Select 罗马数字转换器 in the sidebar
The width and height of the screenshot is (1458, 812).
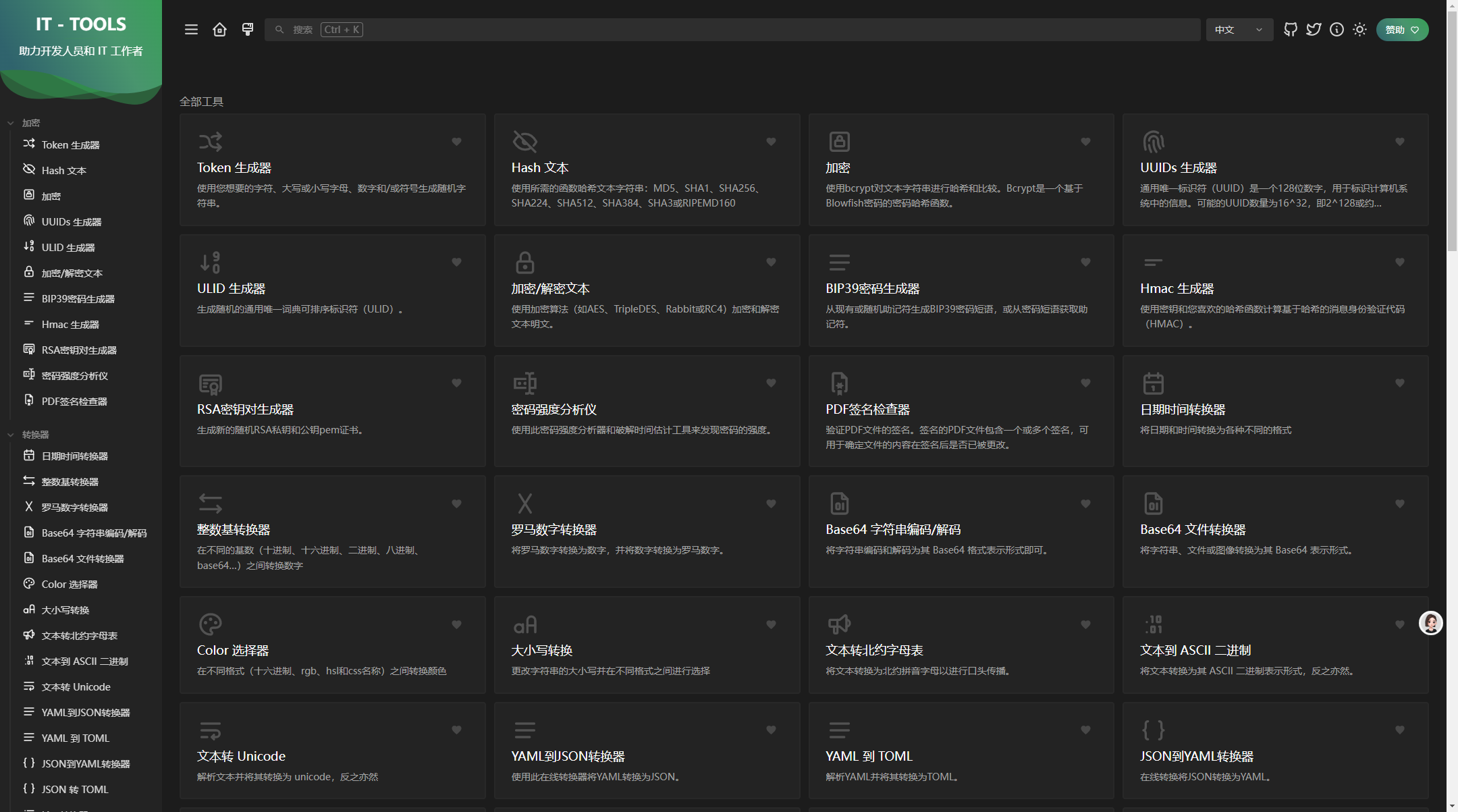tap(74, 508)
